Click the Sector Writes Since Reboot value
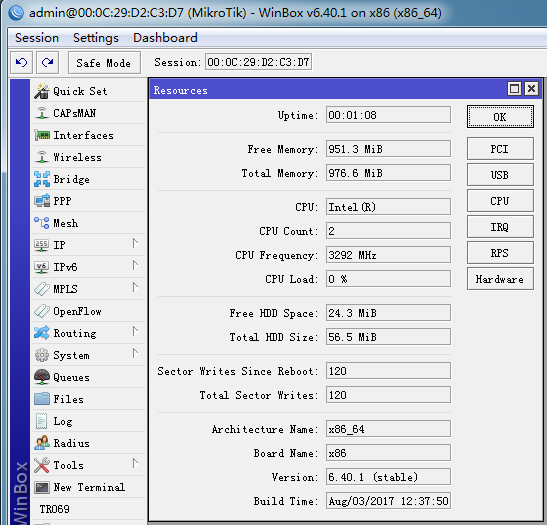547x525 pixels. [388, 371]
